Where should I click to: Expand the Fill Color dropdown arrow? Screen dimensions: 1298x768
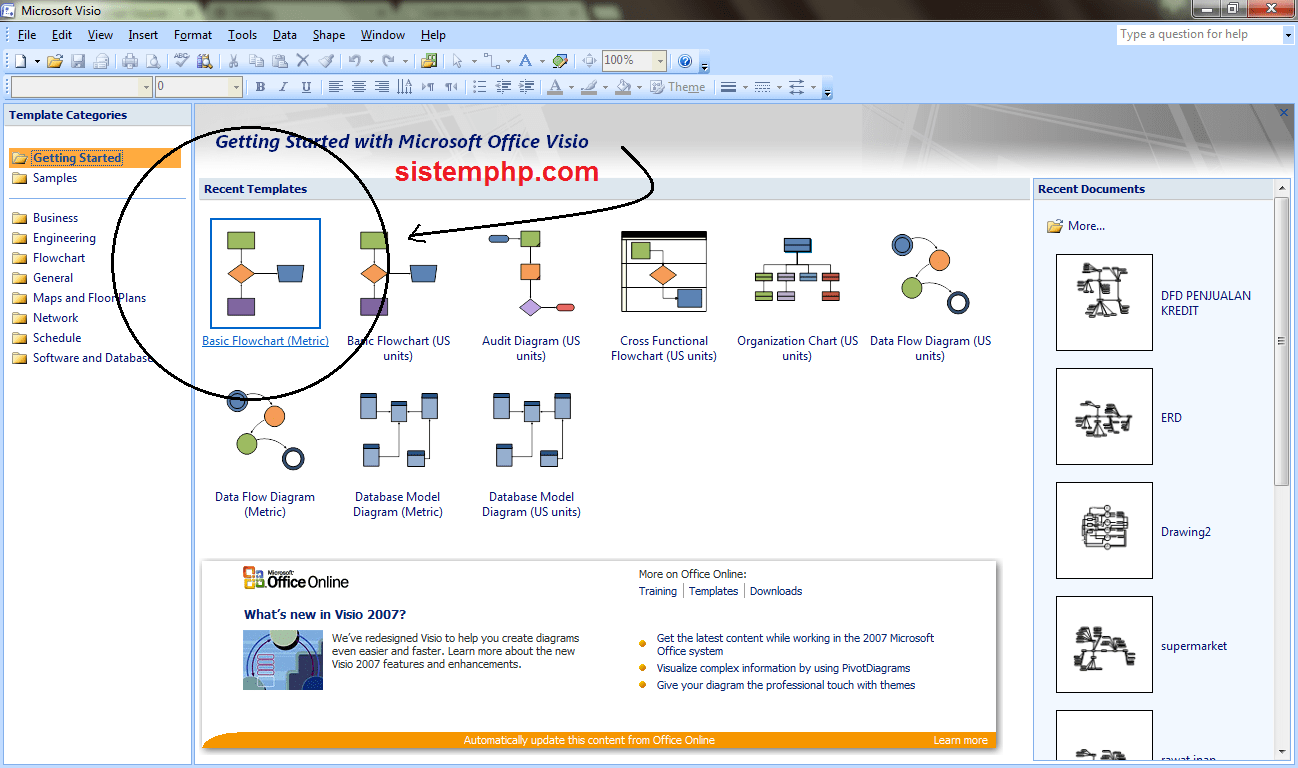coord(639,87)
